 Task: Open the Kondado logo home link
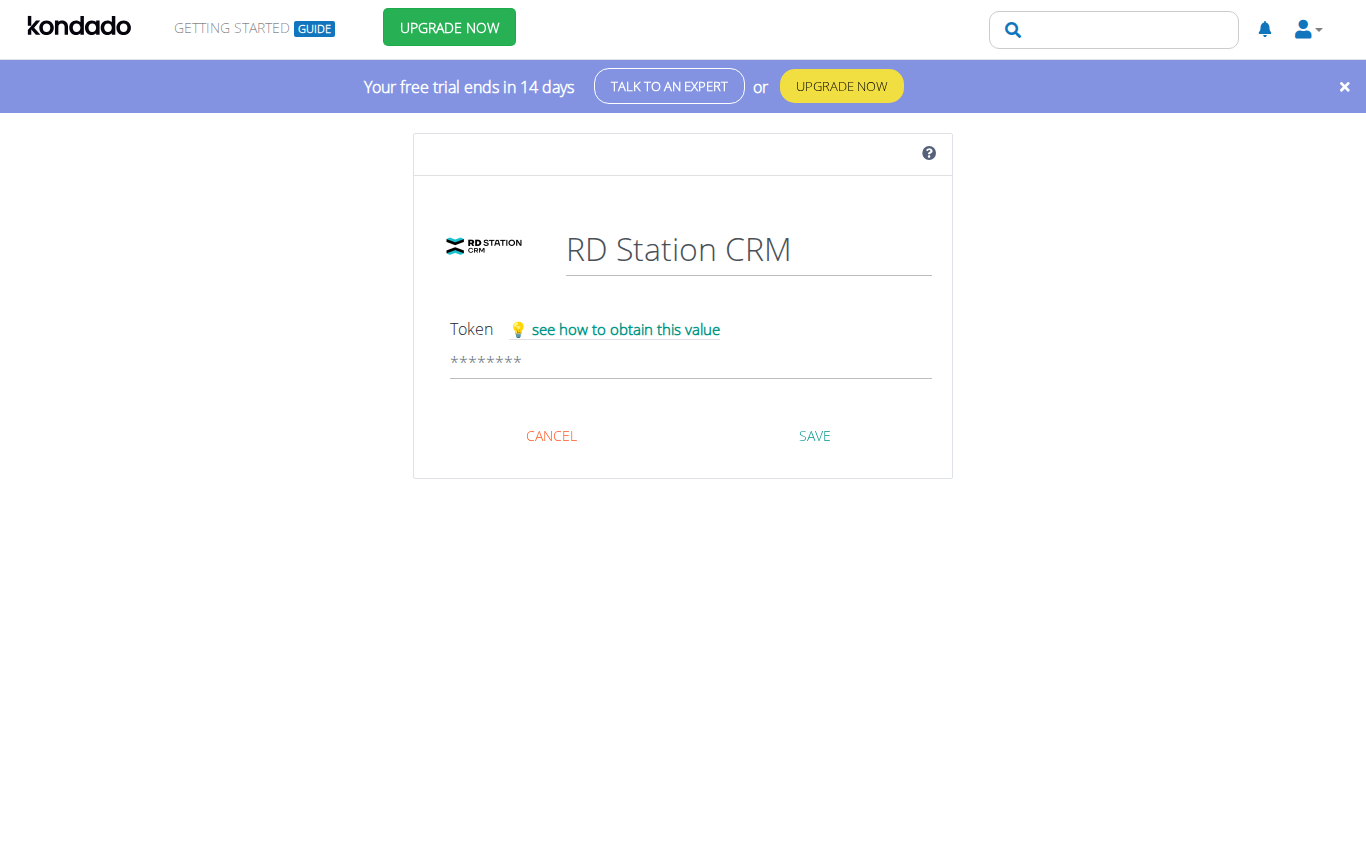pos(79,26)
